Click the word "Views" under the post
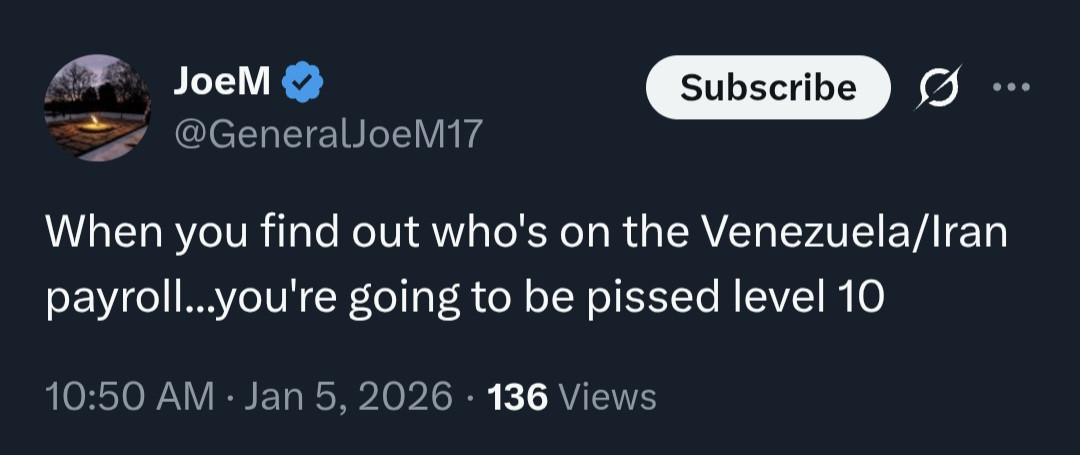This screenshot has height=455, width=1080. click(x=608, y=397)
